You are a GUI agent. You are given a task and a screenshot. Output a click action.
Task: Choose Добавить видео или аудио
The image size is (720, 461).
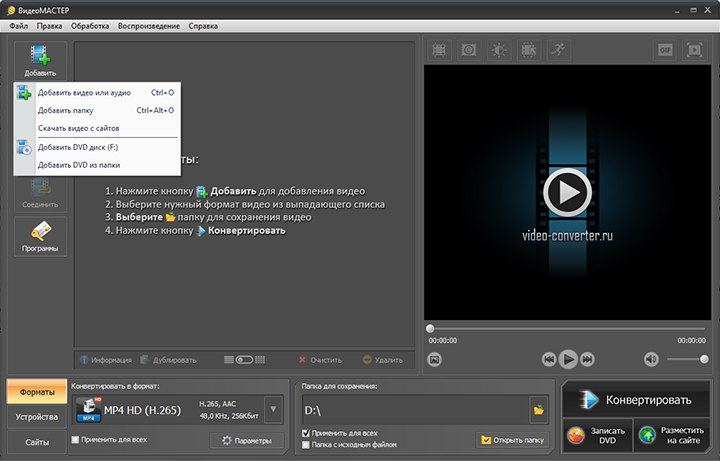pyautogui.click(x=97, y=92)
